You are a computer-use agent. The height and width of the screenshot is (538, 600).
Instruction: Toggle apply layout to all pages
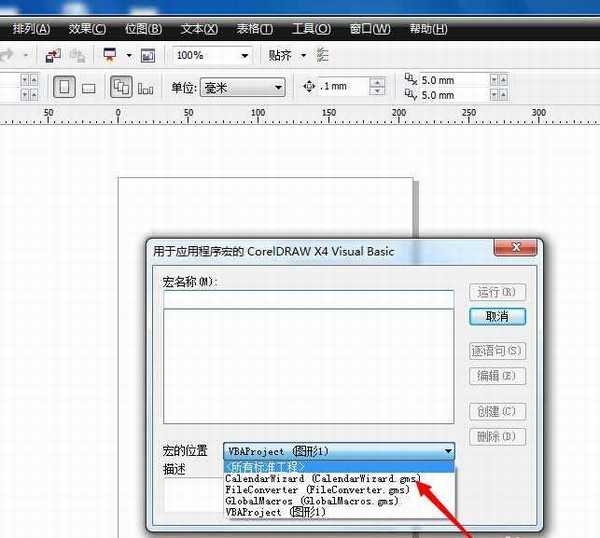coord(121,88)
